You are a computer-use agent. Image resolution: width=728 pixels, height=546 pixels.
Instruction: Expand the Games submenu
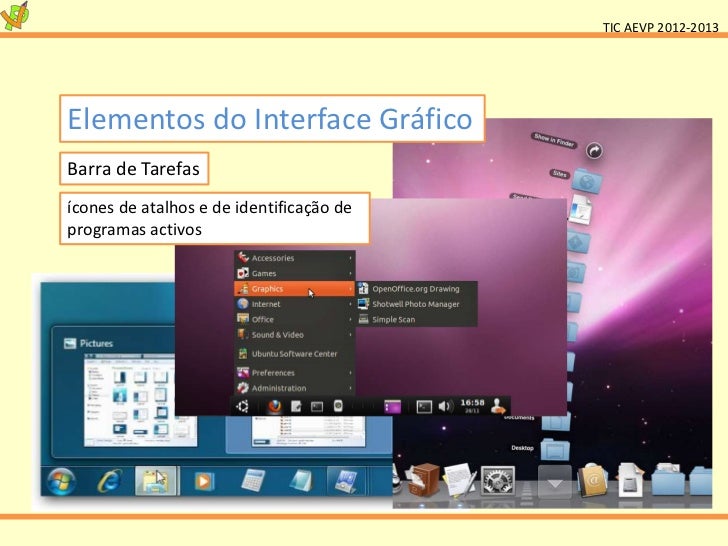click(295, 273)
